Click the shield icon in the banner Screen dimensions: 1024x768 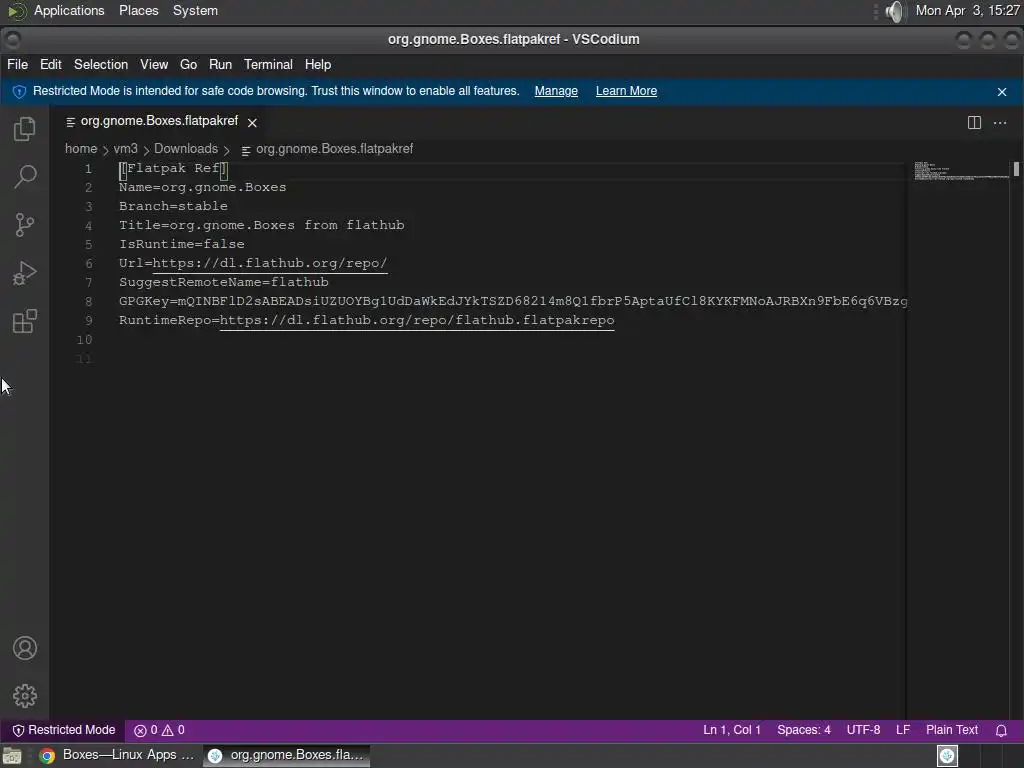pos(19,91)
